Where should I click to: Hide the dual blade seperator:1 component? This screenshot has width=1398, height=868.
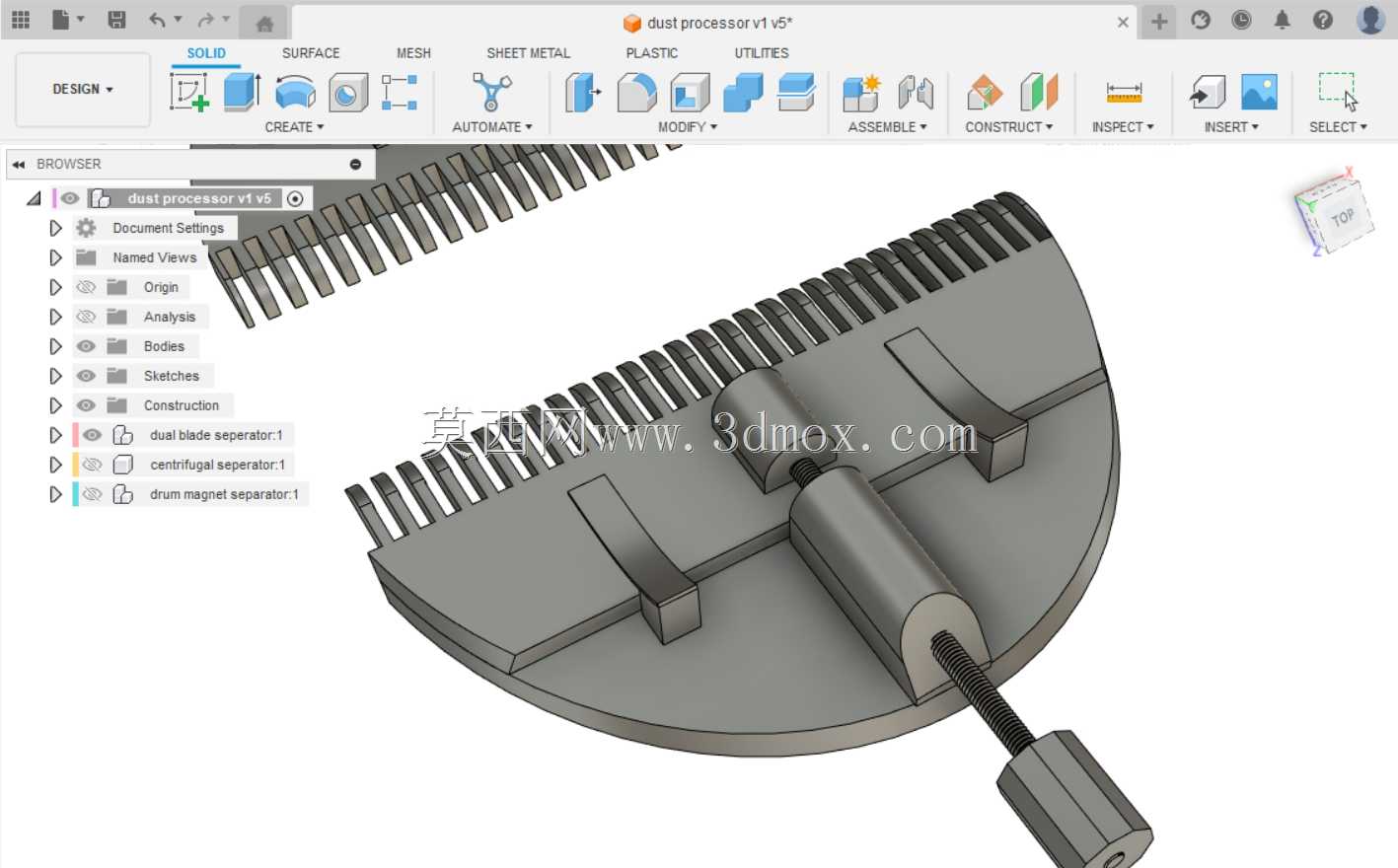(x=92, y=435)
